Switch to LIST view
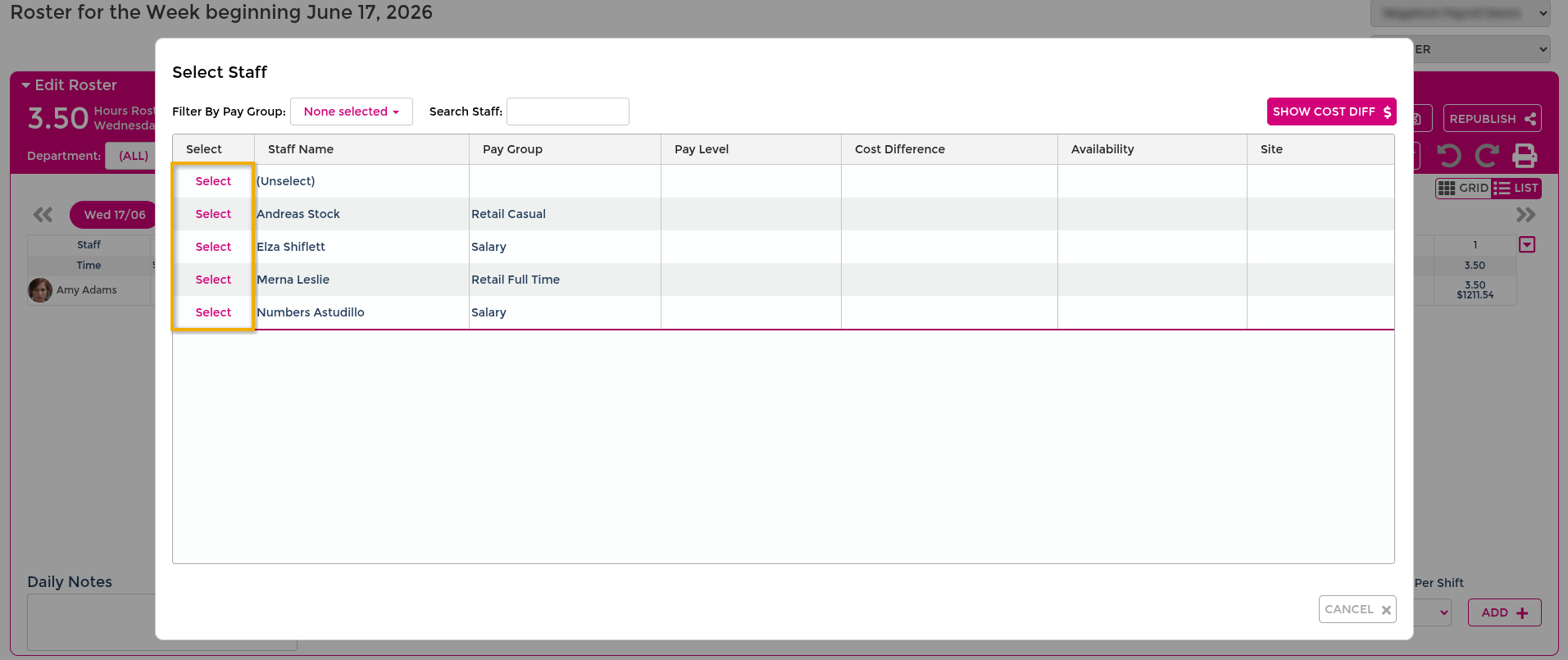Image resolution: width=1568 pixels, height=660 pixels. [1516, 189]
